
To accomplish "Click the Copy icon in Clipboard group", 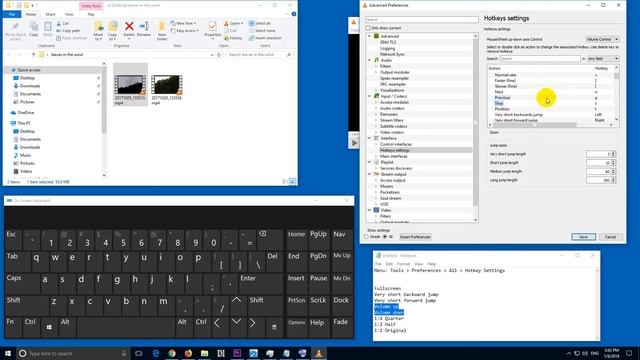I will point(34,27).
